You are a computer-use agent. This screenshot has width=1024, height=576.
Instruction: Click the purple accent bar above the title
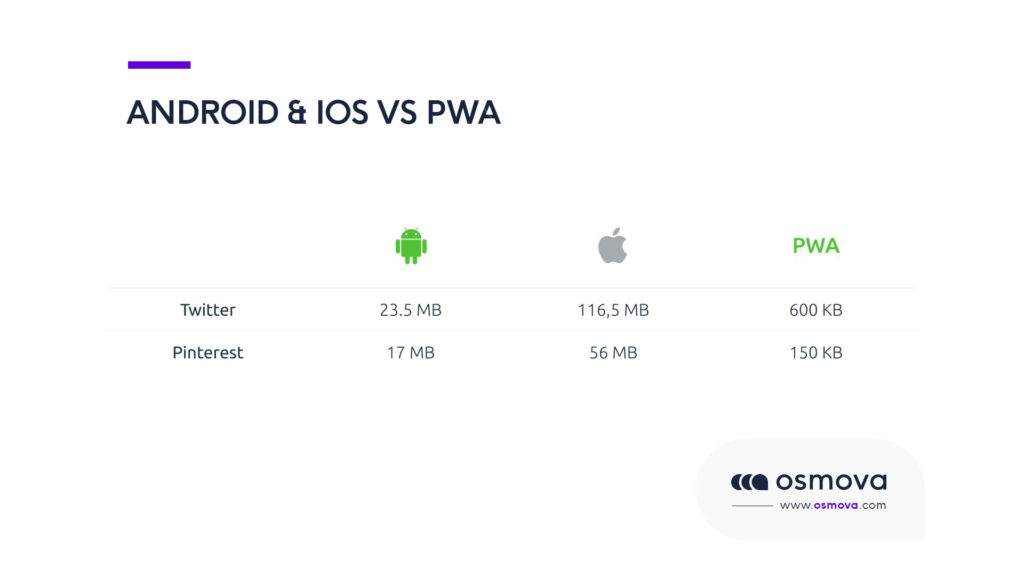pos(159,65)
